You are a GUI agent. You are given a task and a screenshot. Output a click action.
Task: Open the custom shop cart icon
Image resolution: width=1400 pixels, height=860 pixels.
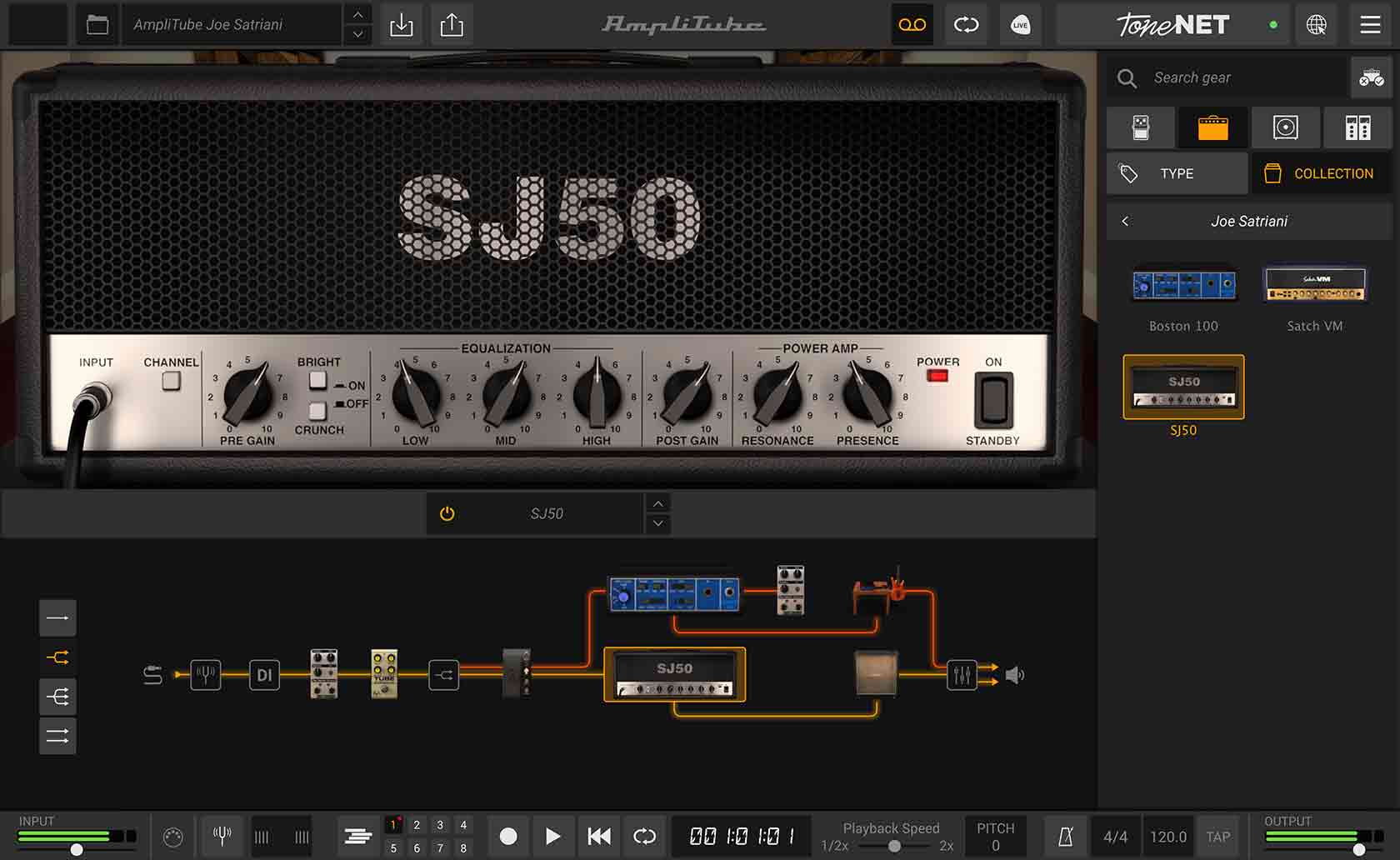1371,77
